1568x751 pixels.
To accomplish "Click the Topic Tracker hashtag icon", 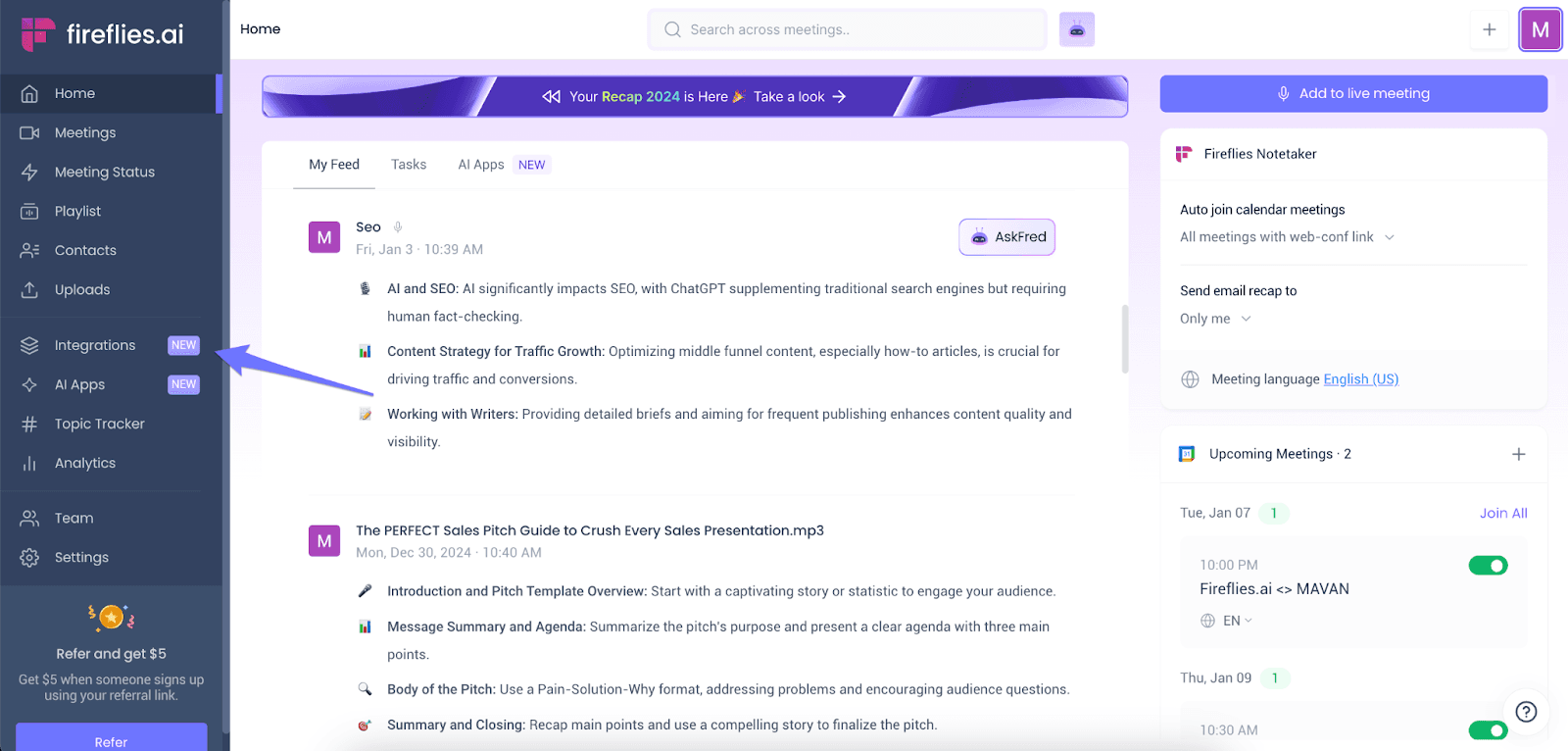I will pyautogui.click(x=29, y=424).
